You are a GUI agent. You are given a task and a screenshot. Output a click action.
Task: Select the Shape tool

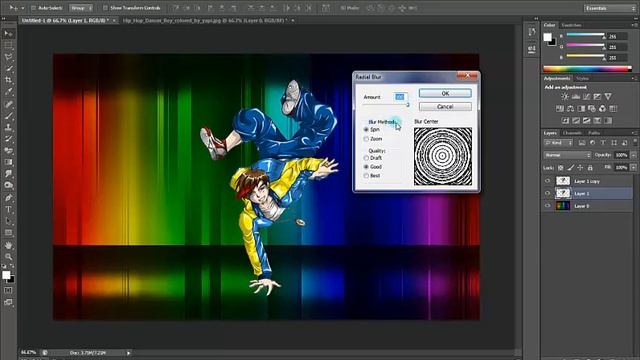point(9,233)
